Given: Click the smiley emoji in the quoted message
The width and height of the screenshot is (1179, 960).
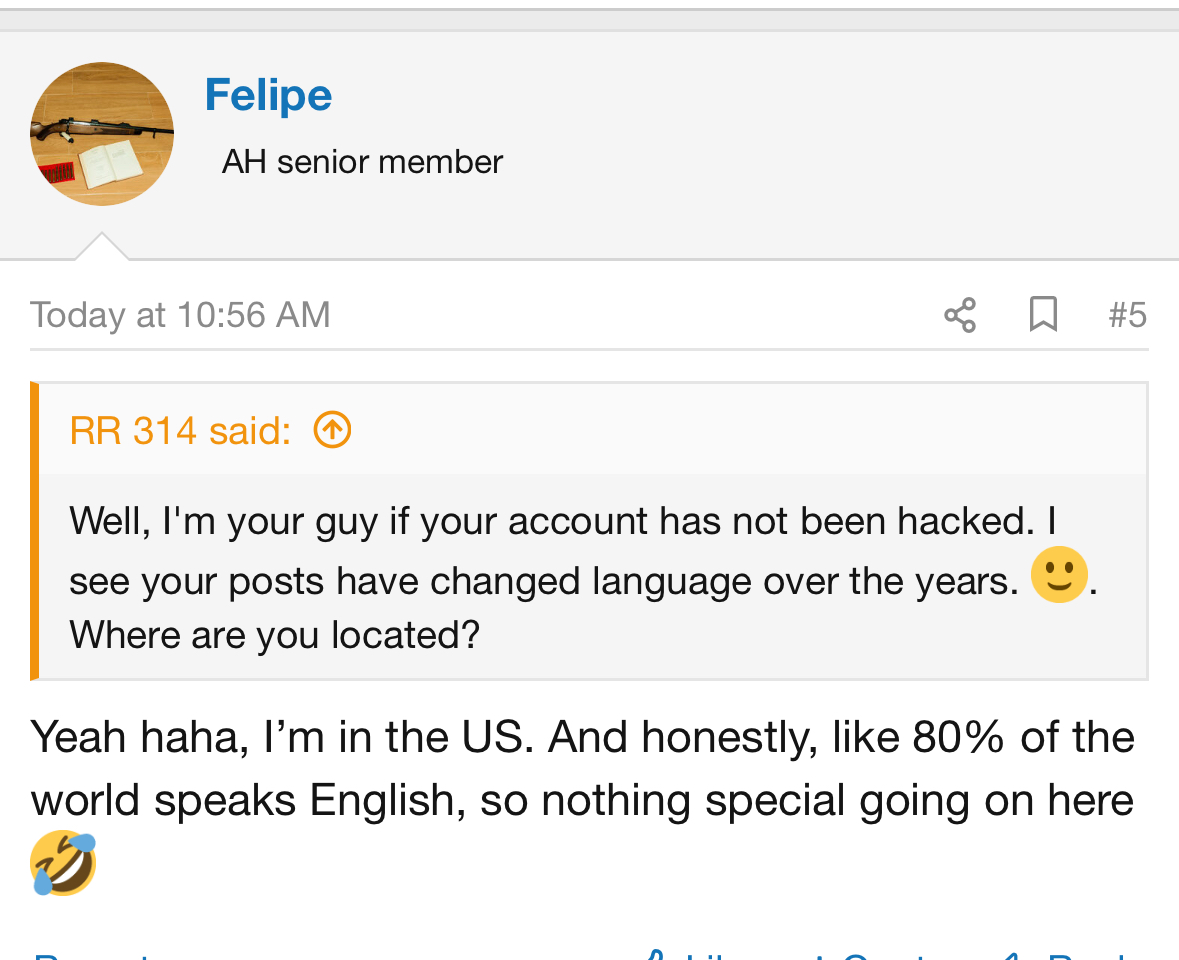Looking at the screenshot, I should pyautogui.click(x=1058, y=575).
